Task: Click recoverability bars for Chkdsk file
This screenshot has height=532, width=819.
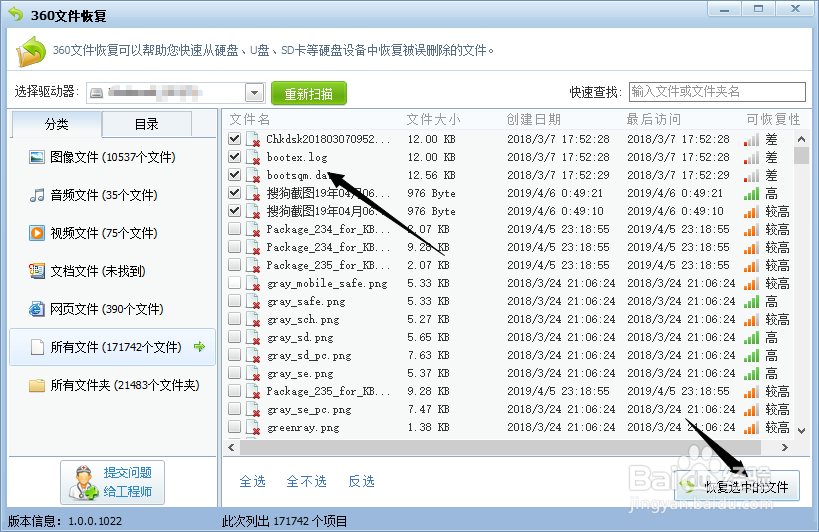Action: click(751, 140)
